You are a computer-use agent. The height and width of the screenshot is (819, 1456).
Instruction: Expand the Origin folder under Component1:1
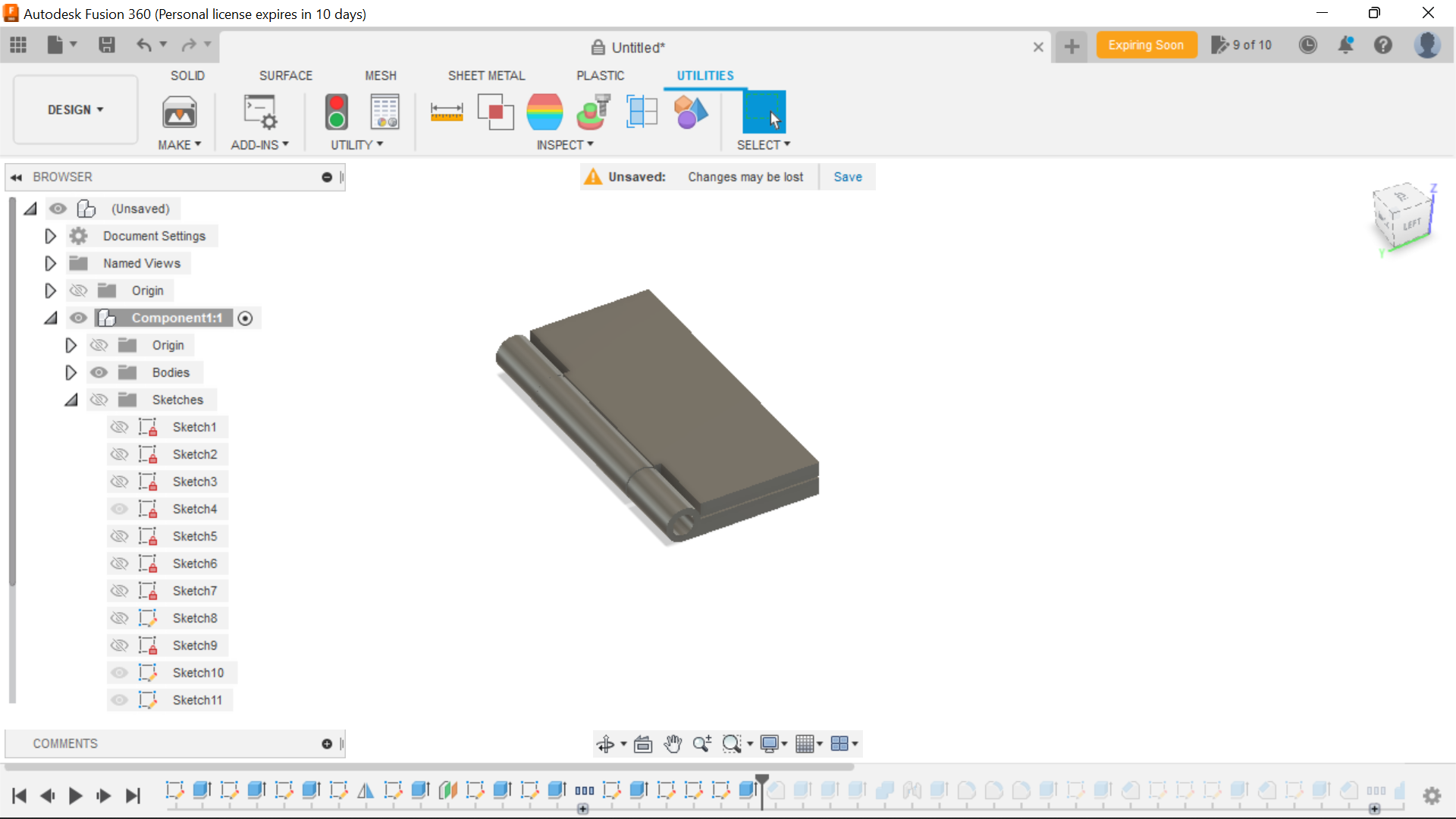(x=70, y=345)
